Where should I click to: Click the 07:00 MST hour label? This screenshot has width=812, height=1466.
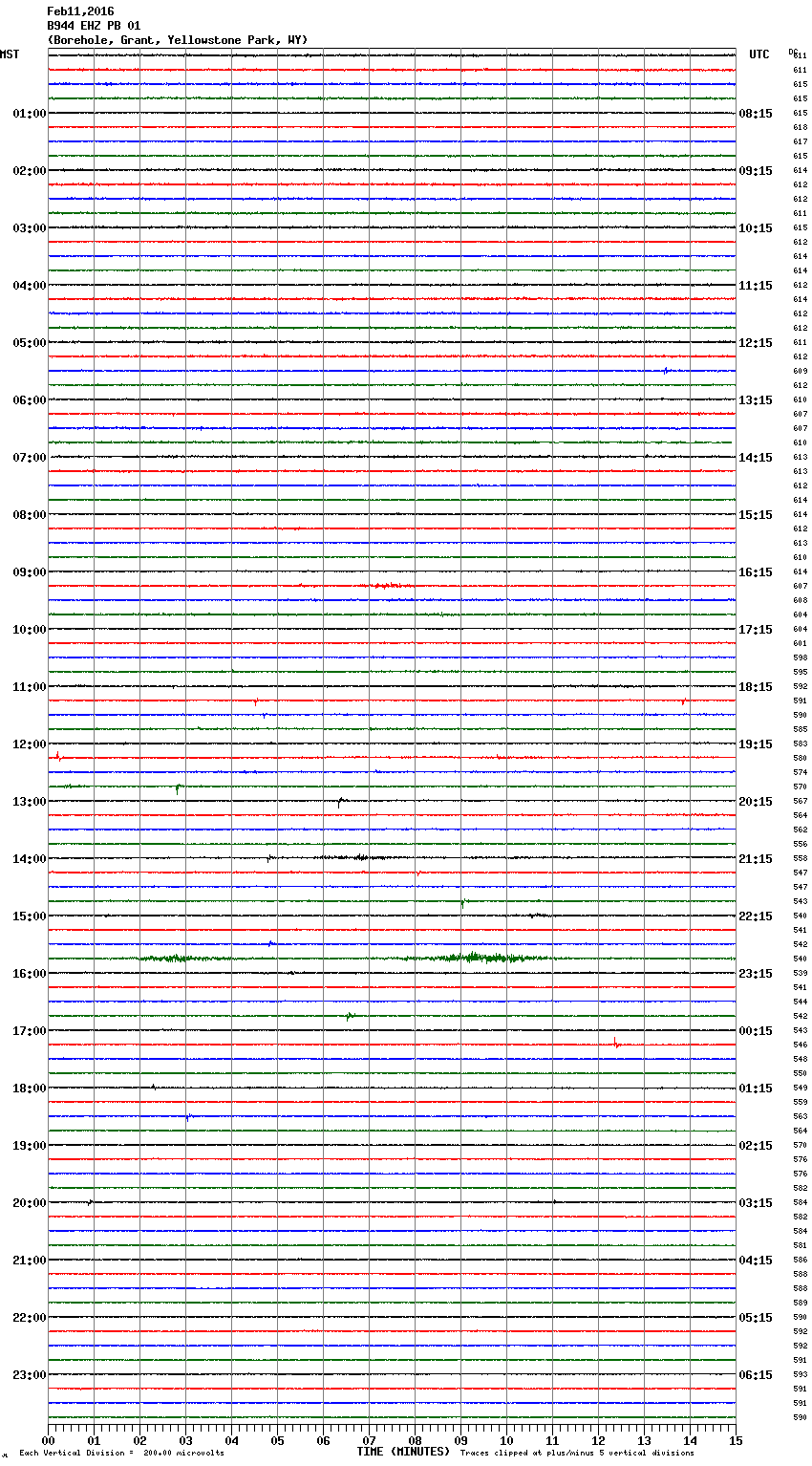click(x=29, y=458)
